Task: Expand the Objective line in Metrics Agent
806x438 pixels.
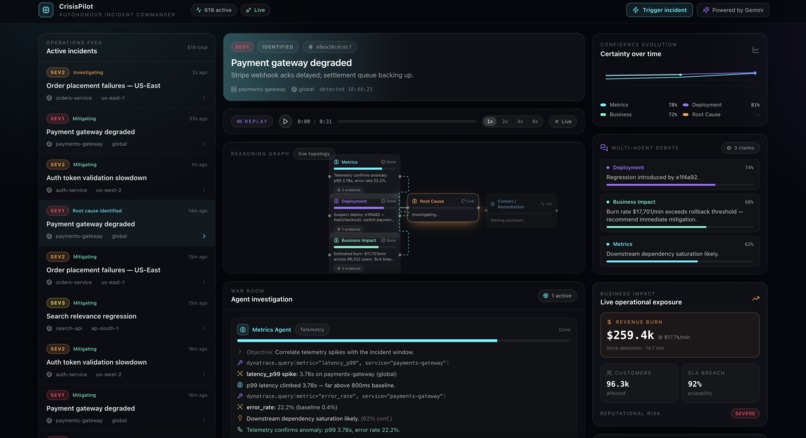Action: click(240, 352)
